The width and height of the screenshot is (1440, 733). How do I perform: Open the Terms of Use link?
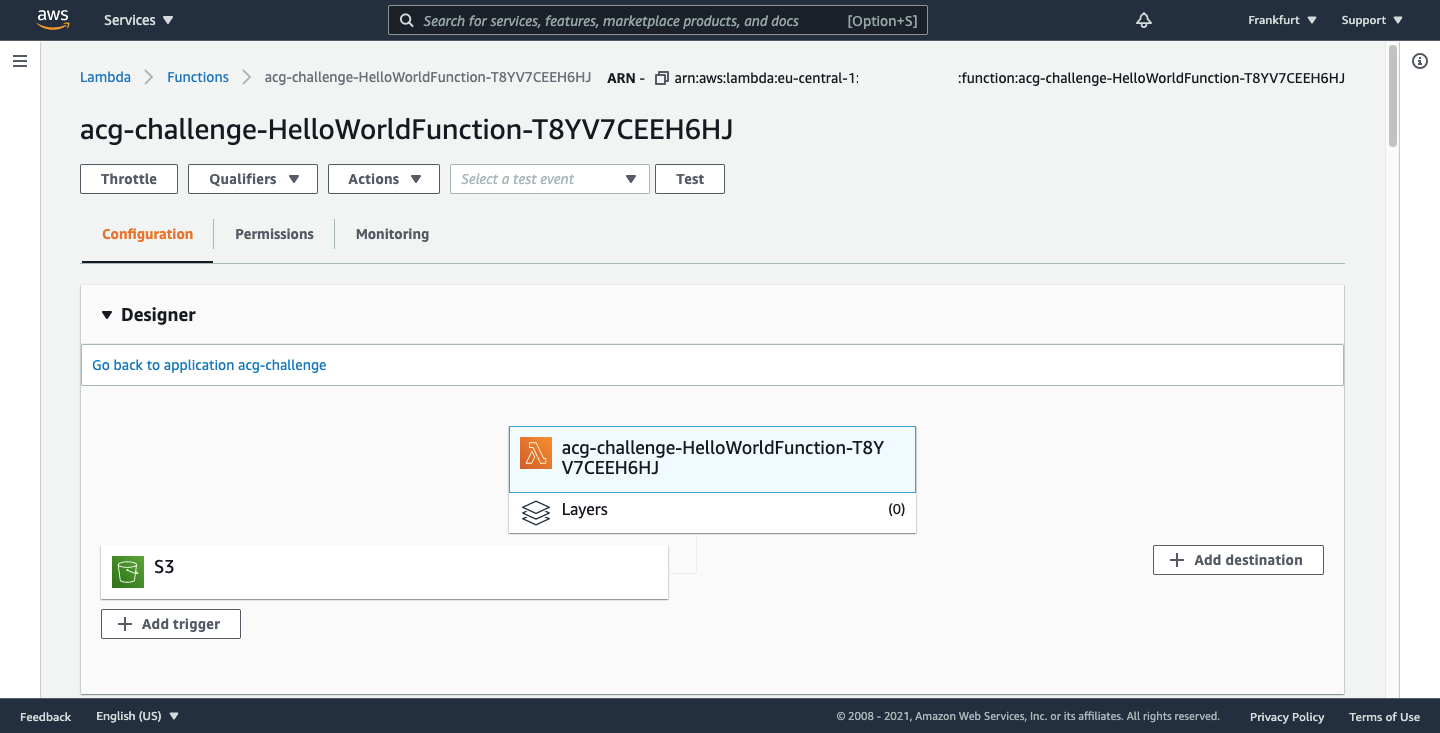click(x=1384, y=717)
